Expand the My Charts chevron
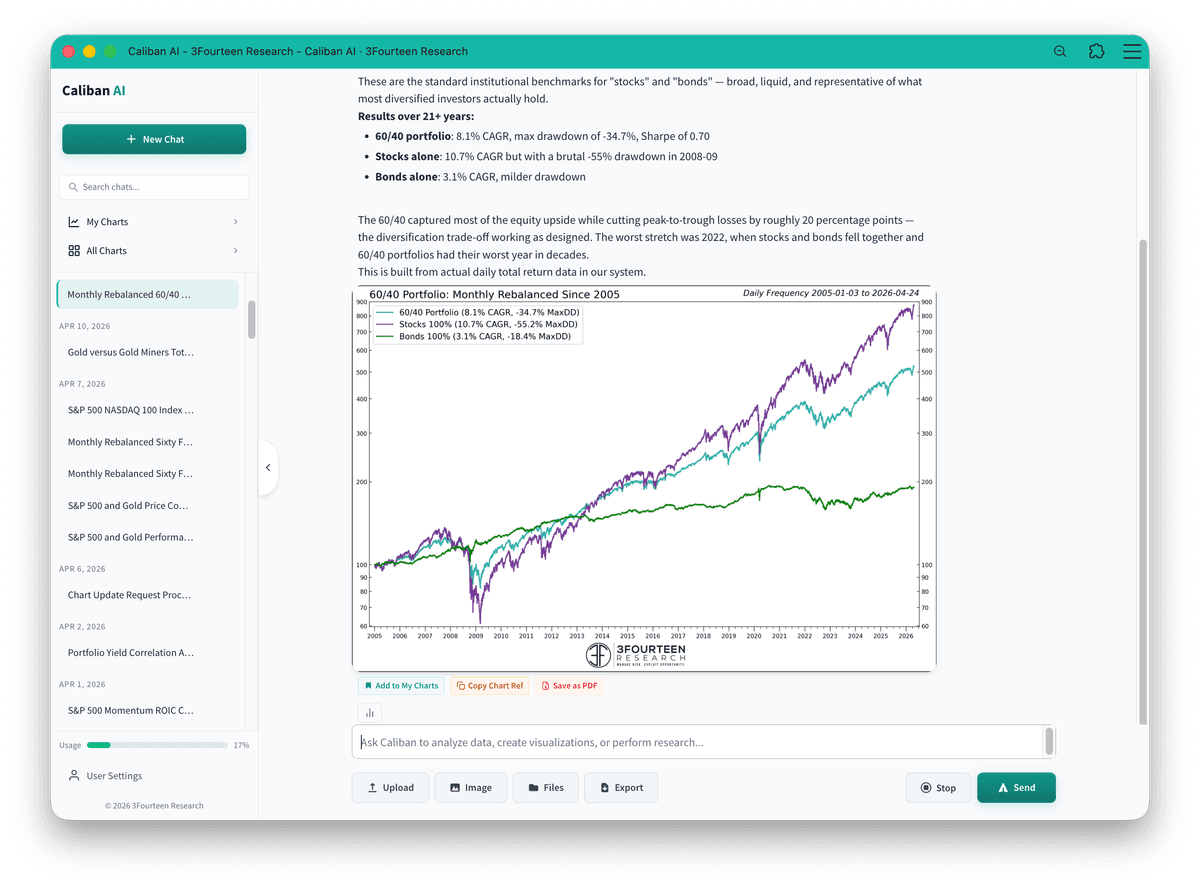Screen dimensions: 1200x887 tap(235, 222)
